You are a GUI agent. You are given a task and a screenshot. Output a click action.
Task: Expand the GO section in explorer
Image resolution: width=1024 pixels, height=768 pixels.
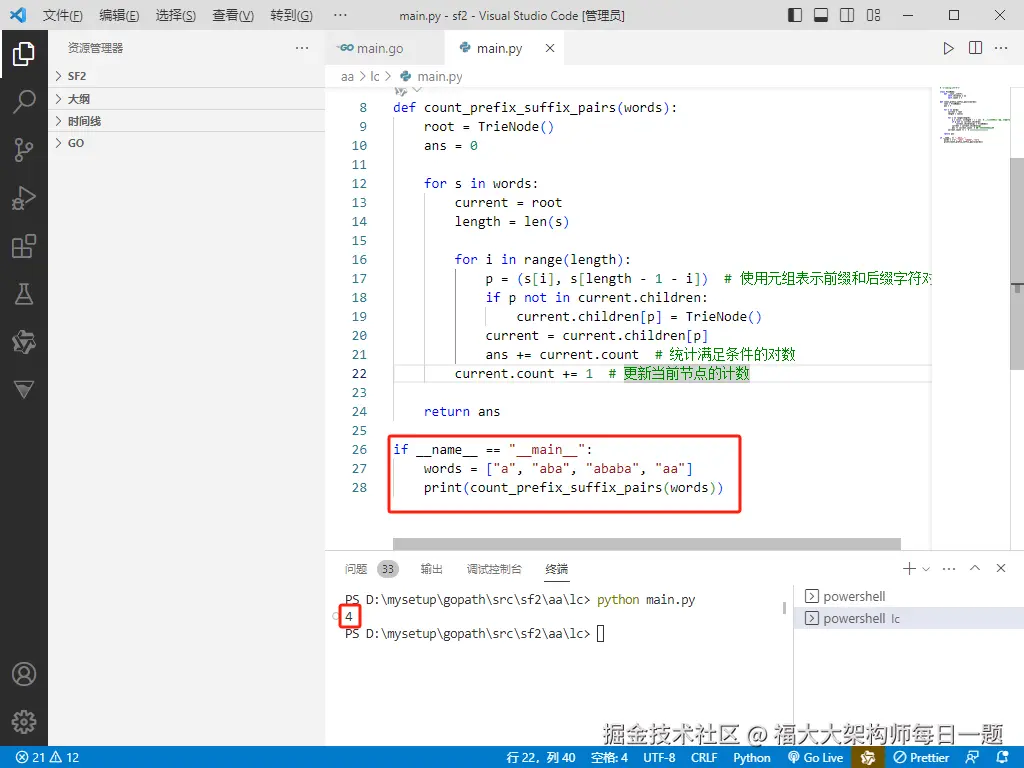187,144
